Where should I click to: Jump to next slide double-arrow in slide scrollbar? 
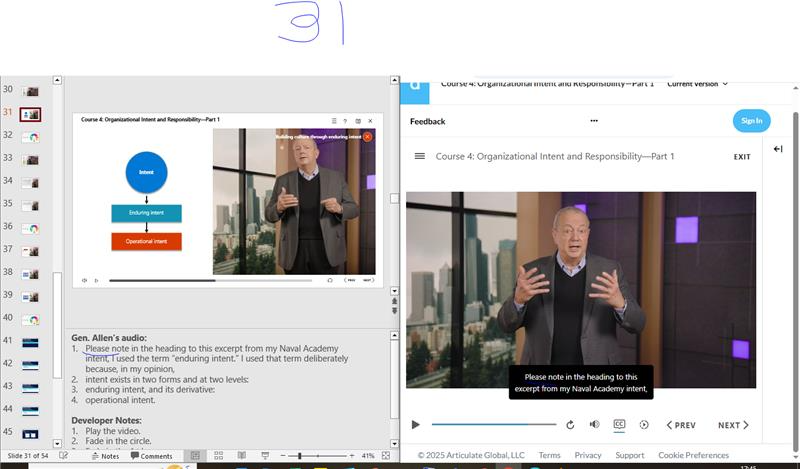(x=394, y=310)
